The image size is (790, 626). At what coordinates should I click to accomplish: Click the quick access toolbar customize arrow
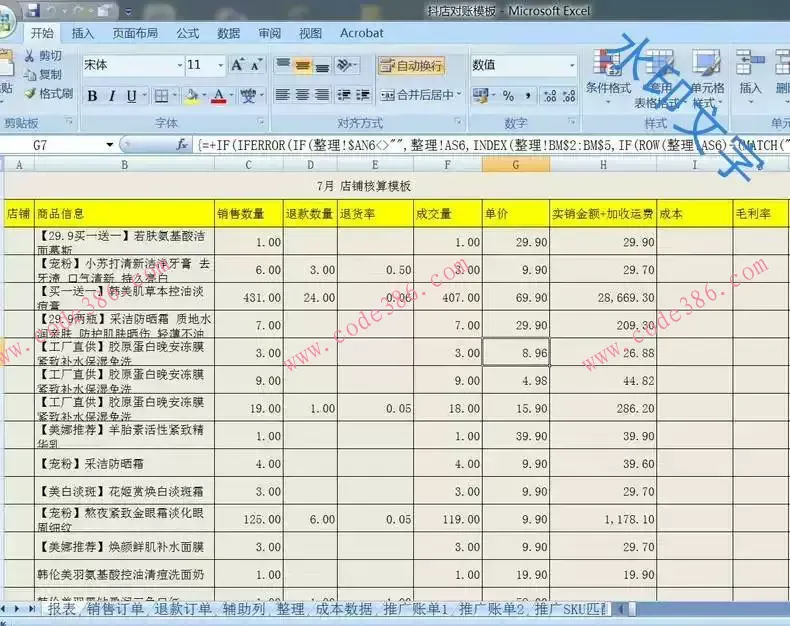click(x=128, y=11)
